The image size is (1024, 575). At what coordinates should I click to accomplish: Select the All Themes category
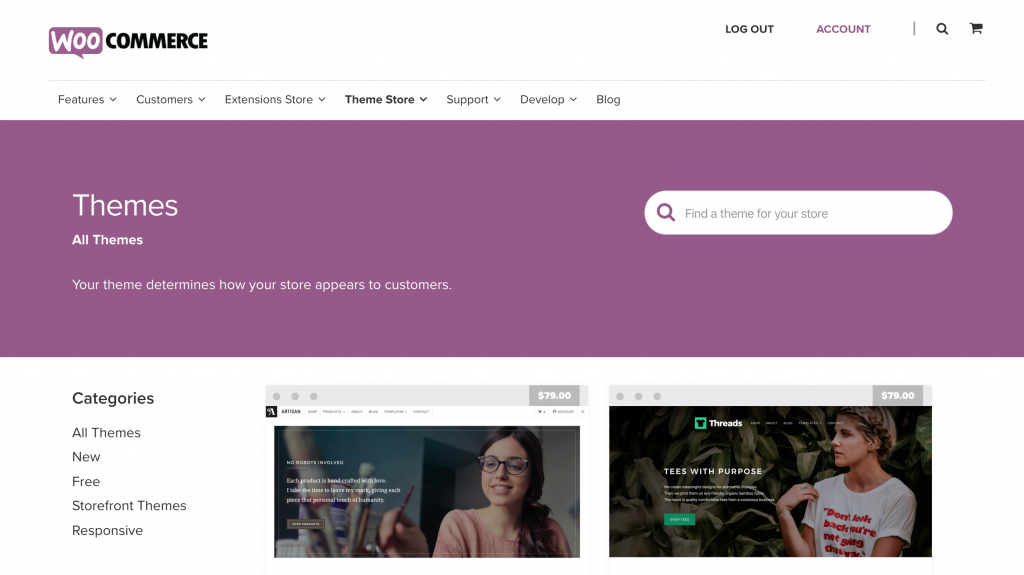pyautogui.click(x=106, y=433)
